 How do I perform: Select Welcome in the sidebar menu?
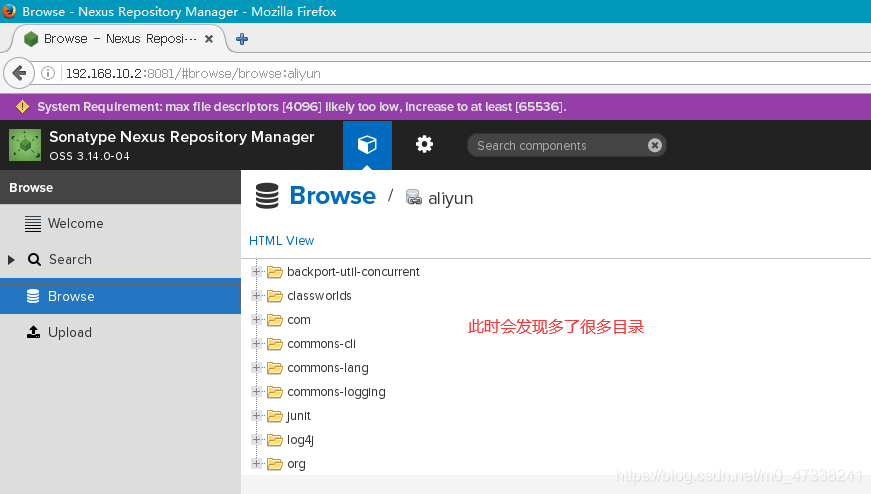121,223
